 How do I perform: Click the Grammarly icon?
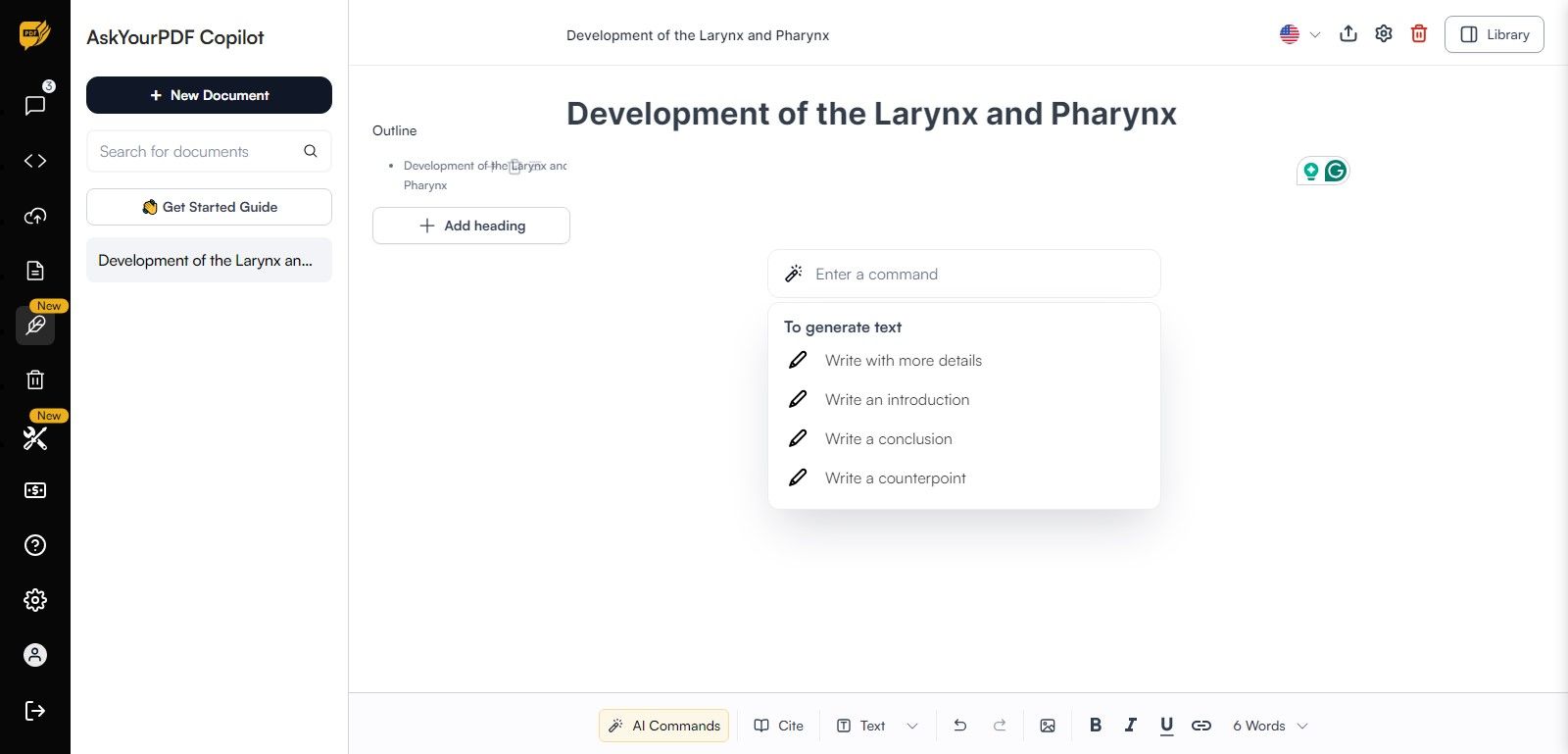coord(1335,172)
